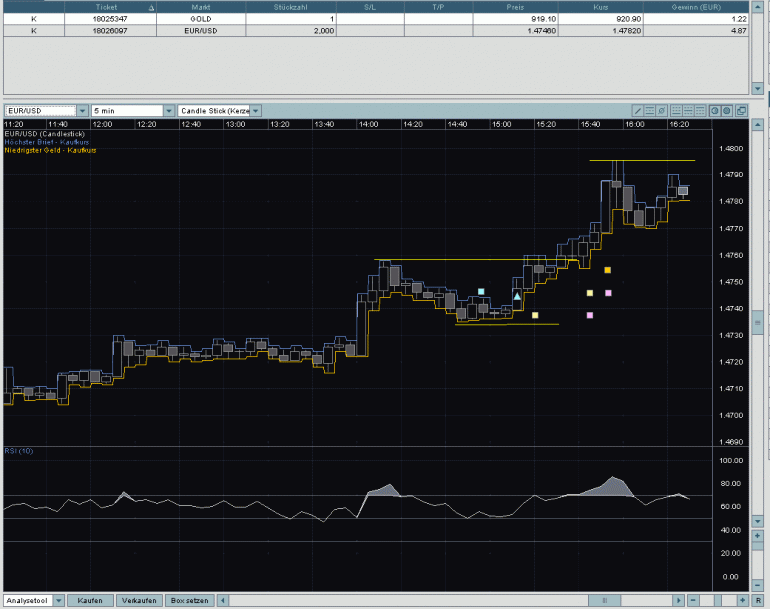
Task: Open the EUR/USD instrument dropdown
Action: [81, 110]
